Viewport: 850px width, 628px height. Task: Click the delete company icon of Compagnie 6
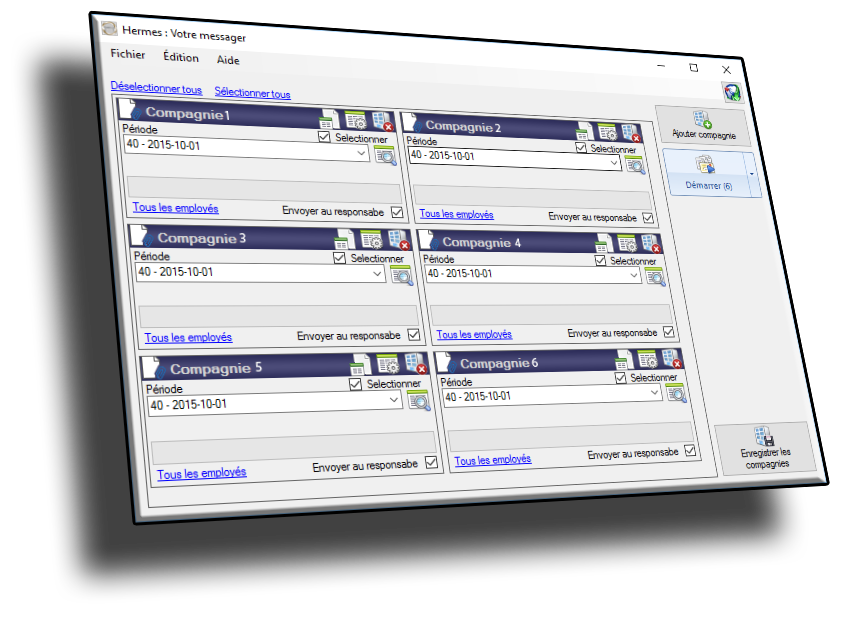pos(672,358)
